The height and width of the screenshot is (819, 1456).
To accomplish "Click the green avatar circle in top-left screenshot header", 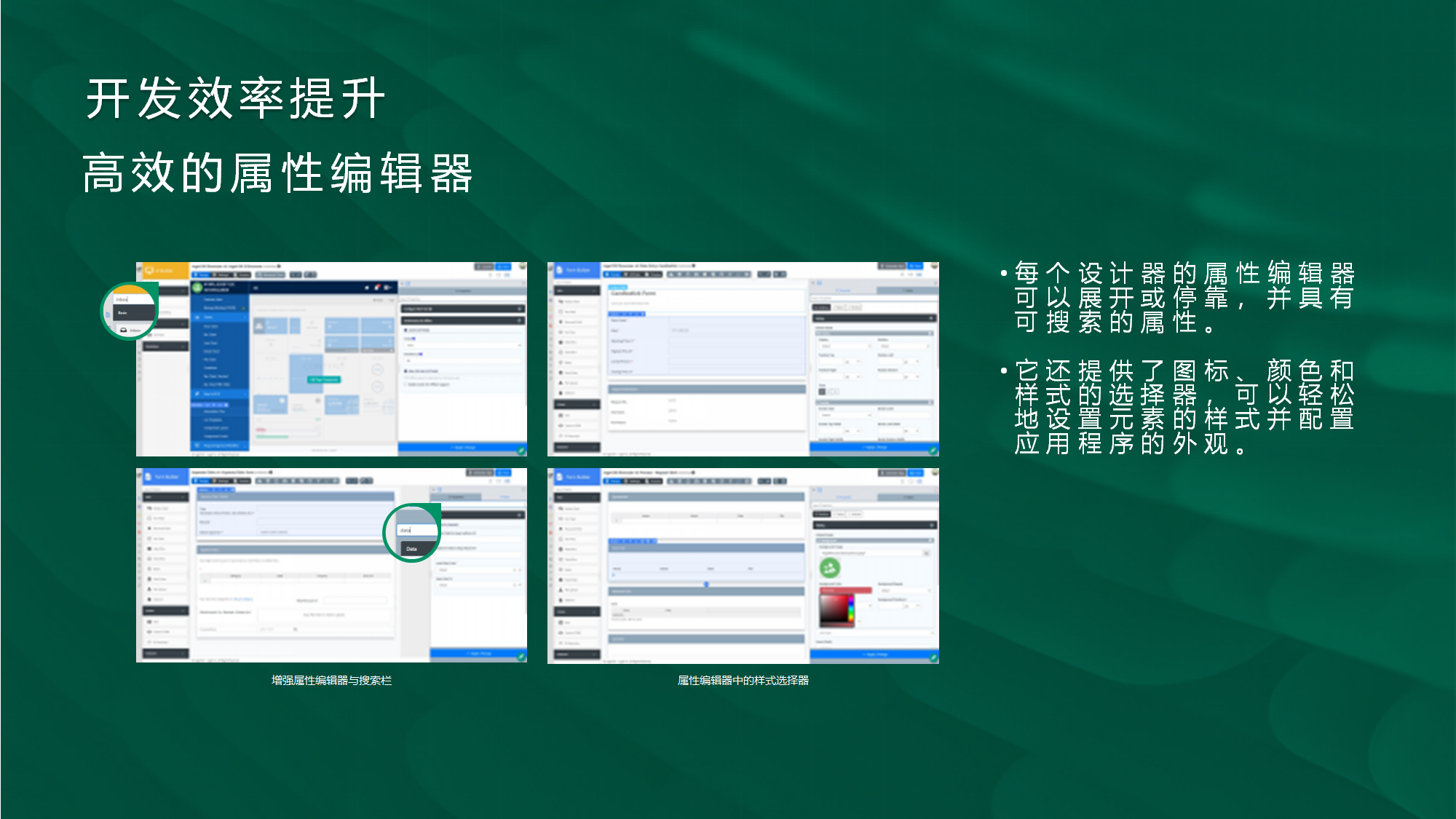I will (x=196, y=287).
